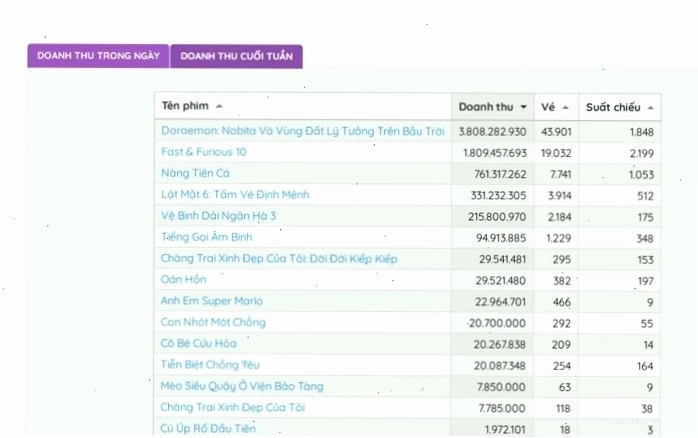Select ticket count 19.032
Viewport: 698px width, 438px height.
(556, 154)
